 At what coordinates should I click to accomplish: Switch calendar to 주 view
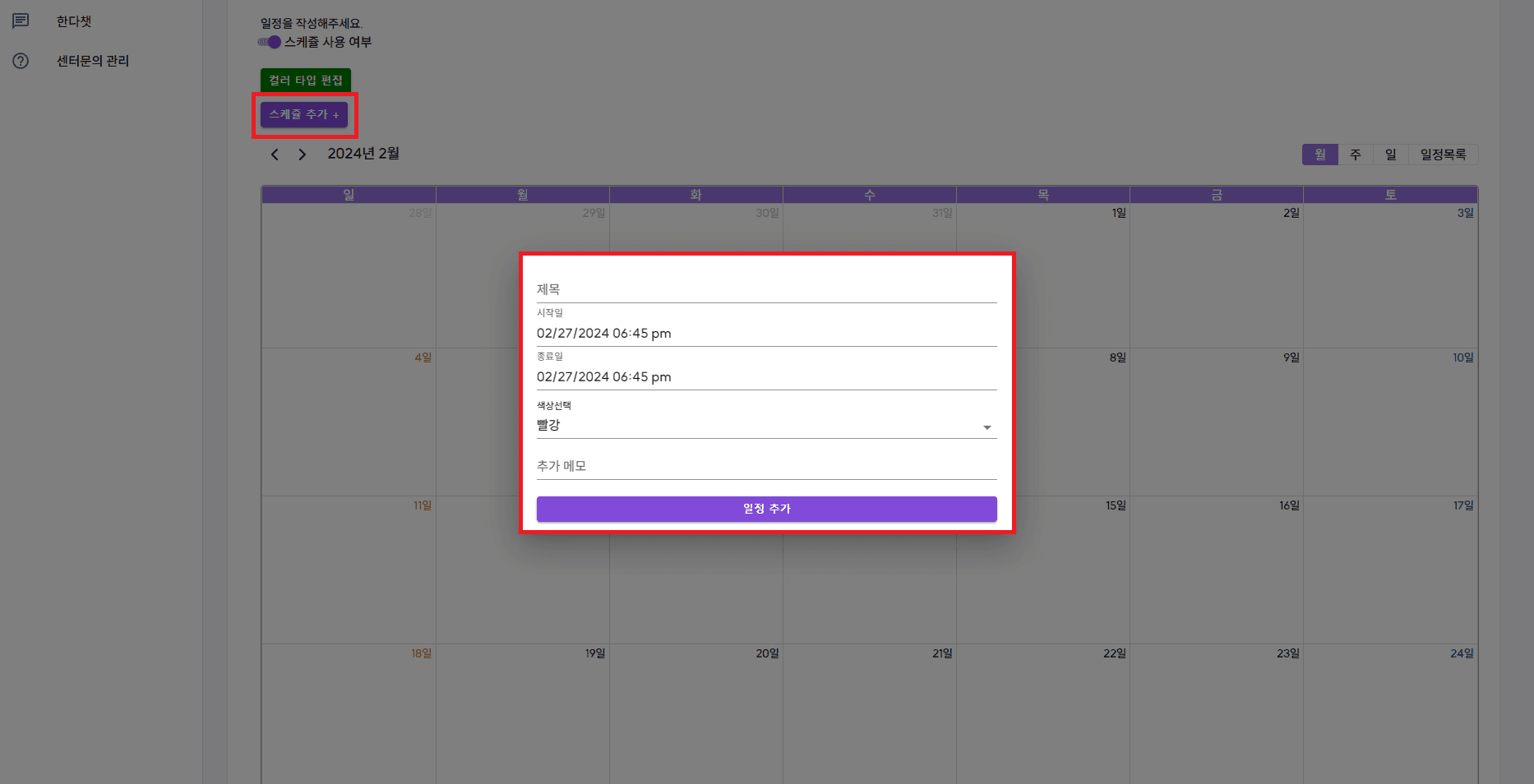[1356, 154]
